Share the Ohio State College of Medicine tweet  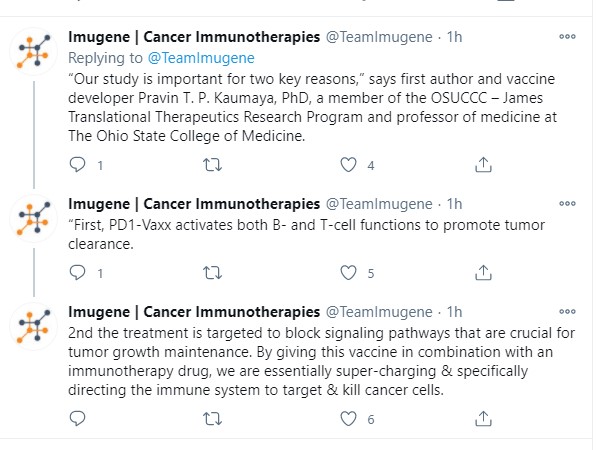[483, 165]
